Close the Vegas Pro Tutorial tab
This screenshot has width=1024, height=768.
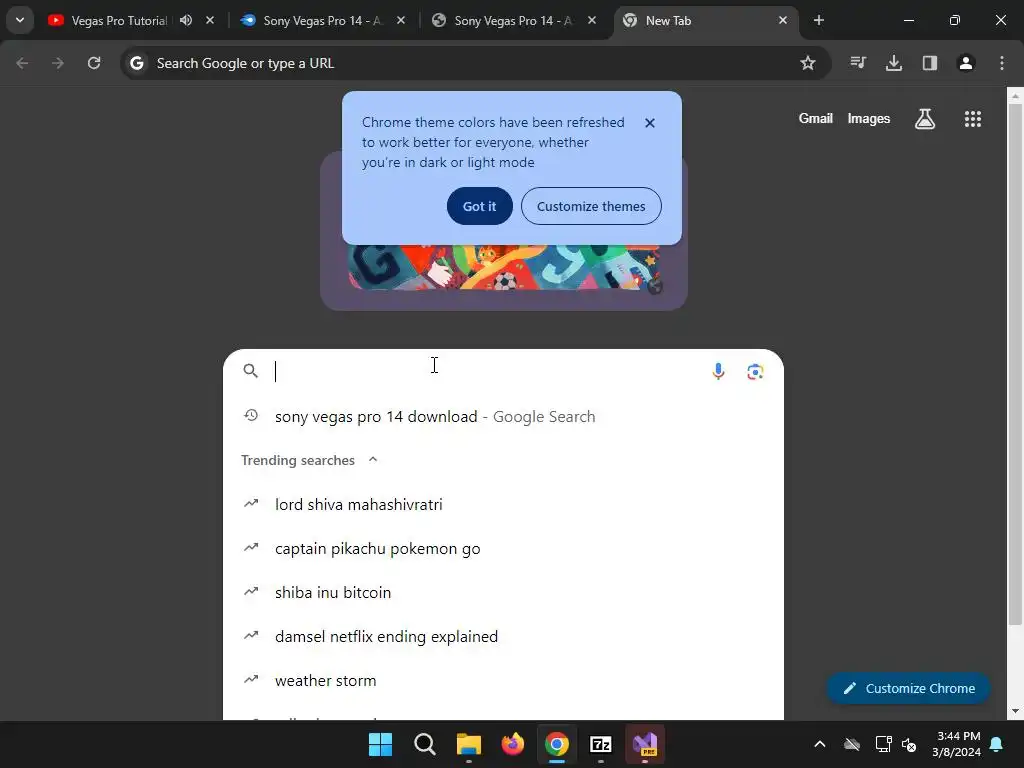[x=210, y=20]
